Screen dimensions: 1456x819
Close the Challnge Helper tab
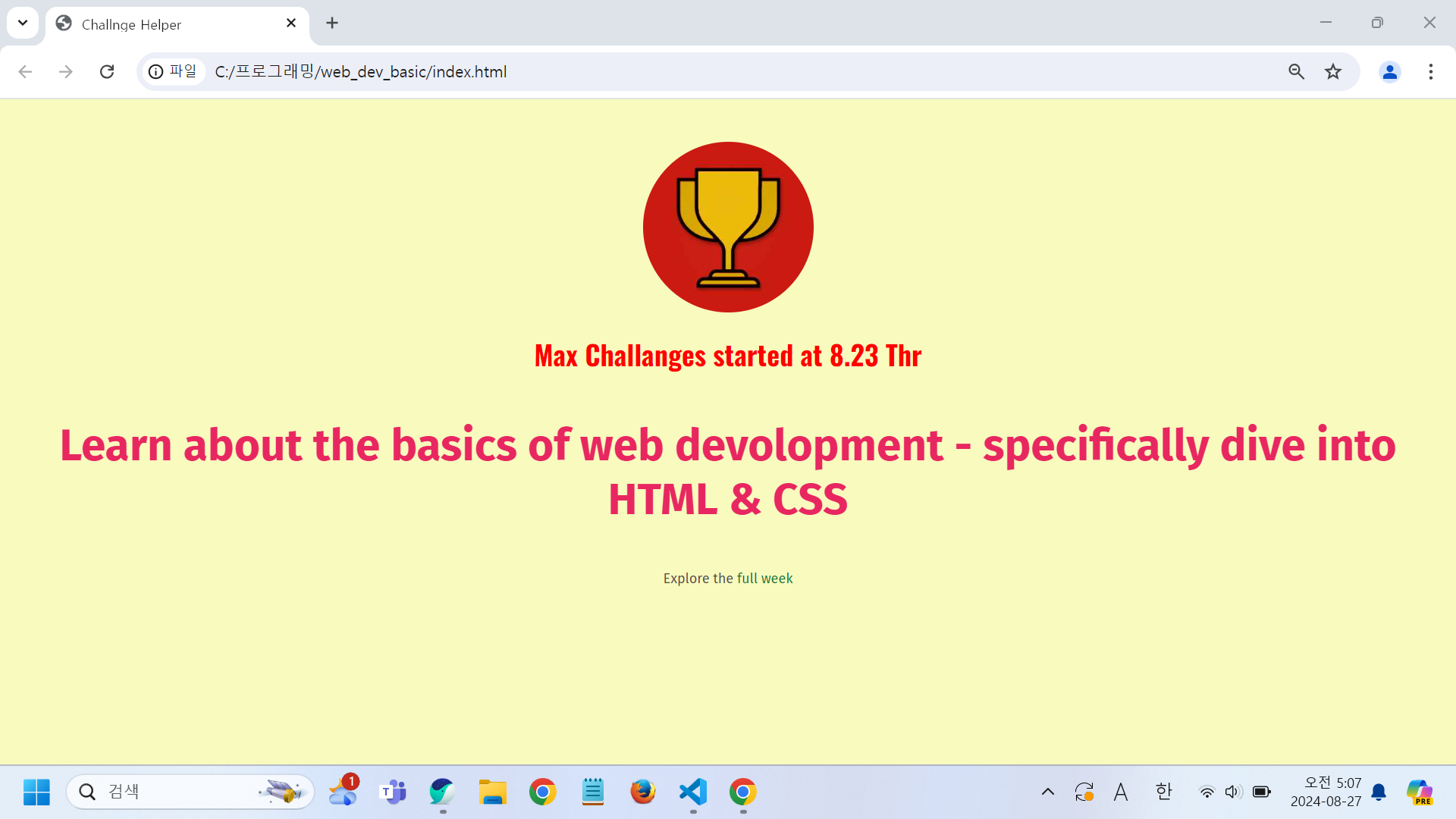(291, 23)
